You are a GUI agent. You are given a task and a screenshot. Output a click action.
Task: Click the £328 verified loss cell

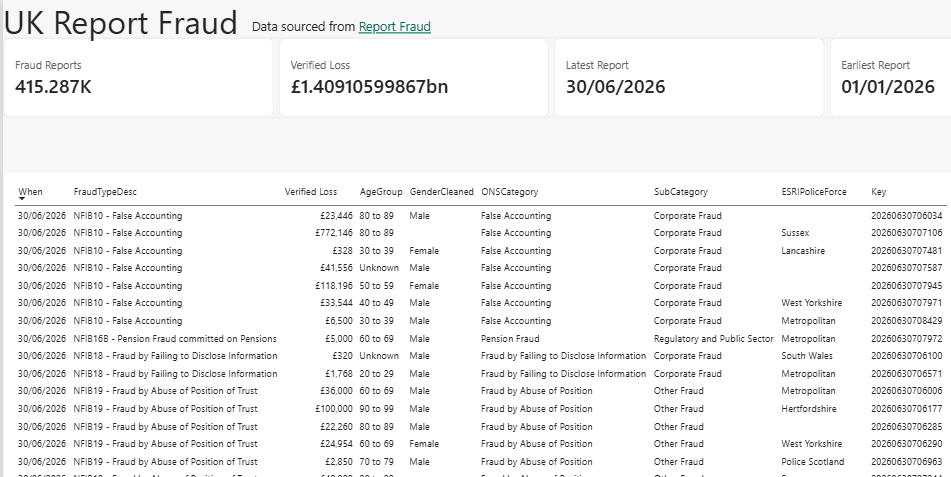tap(343, 251)
